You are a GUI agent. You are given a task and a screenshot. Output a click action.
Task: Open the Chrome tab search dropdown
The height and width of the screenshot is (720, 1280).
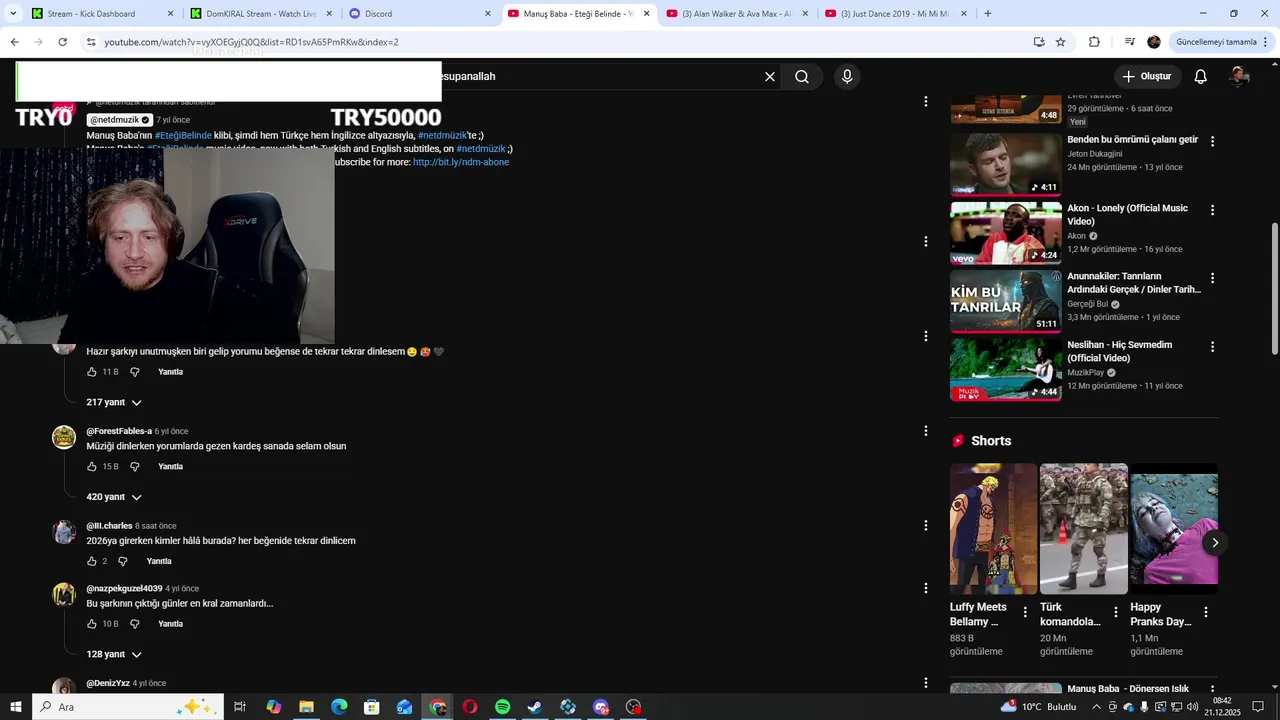[13, 14]
